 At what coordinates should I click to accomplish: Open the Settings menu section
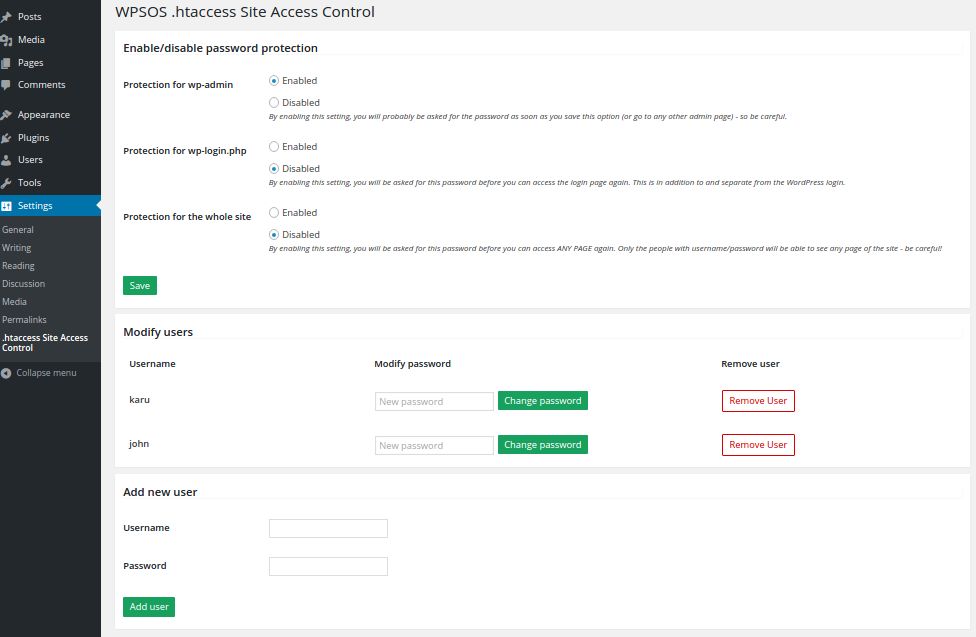point(35,206)
